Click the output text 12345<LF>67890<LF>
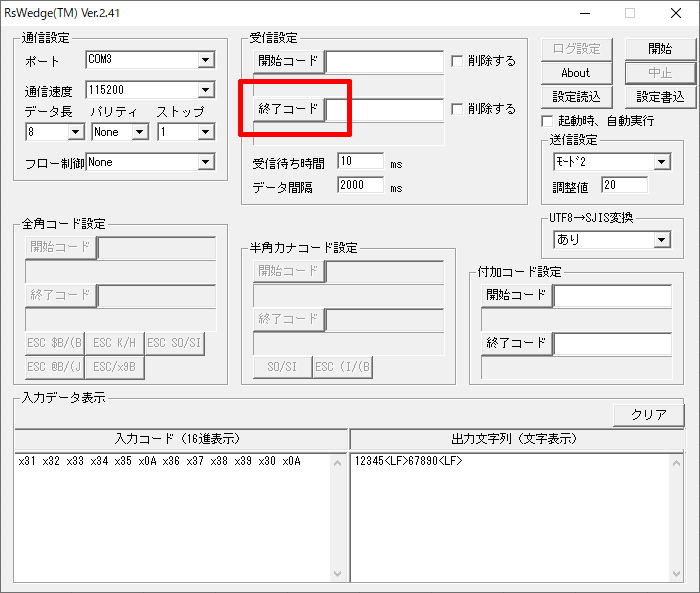 click(x=408, y=461)
